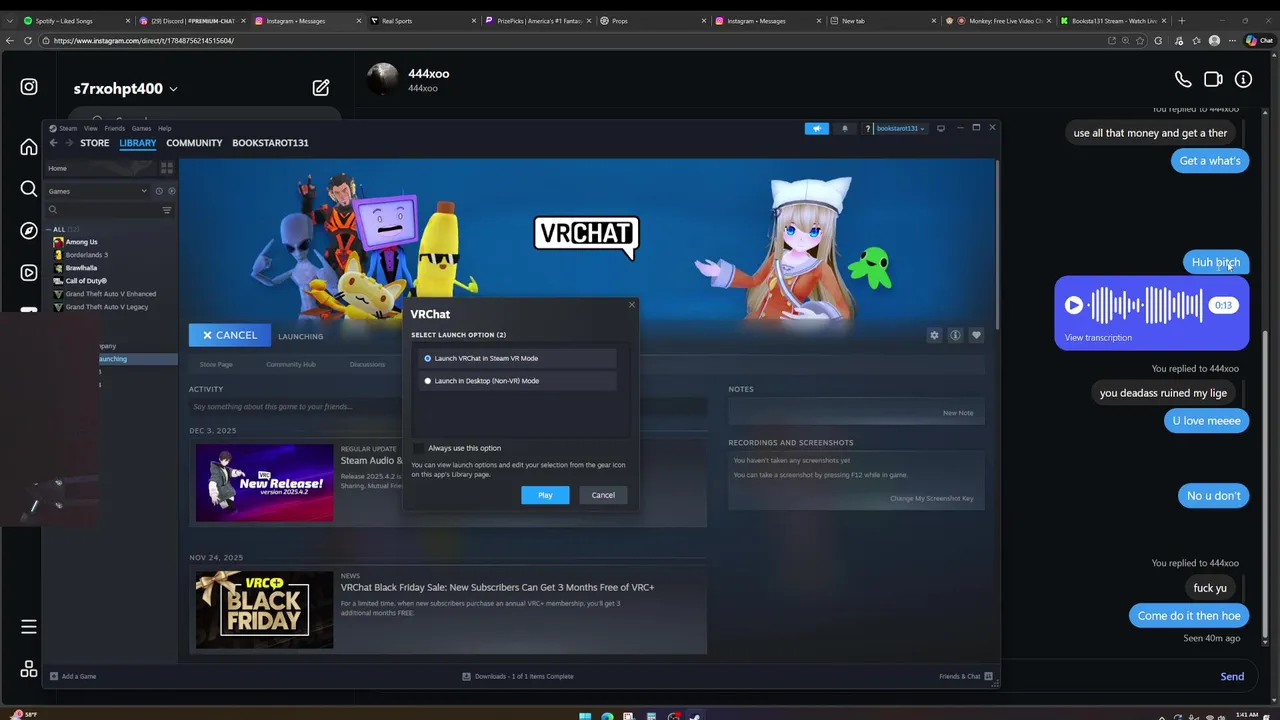Start an Instagram video call

pos(1213,79)
